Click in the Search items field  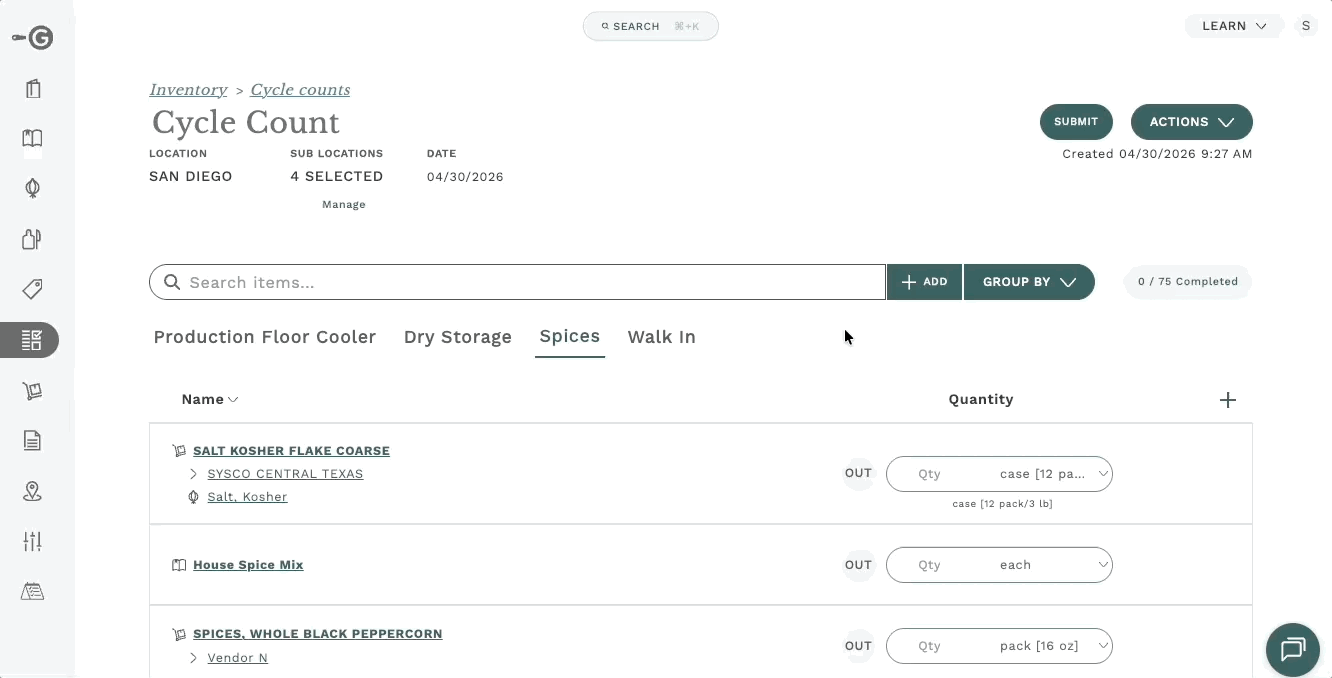(518, 282)
